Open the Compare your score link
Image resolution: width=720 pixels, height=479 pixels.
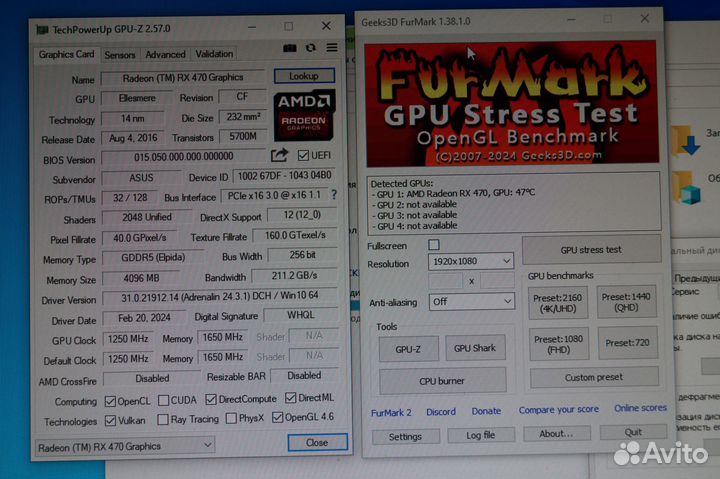(559, 409)
